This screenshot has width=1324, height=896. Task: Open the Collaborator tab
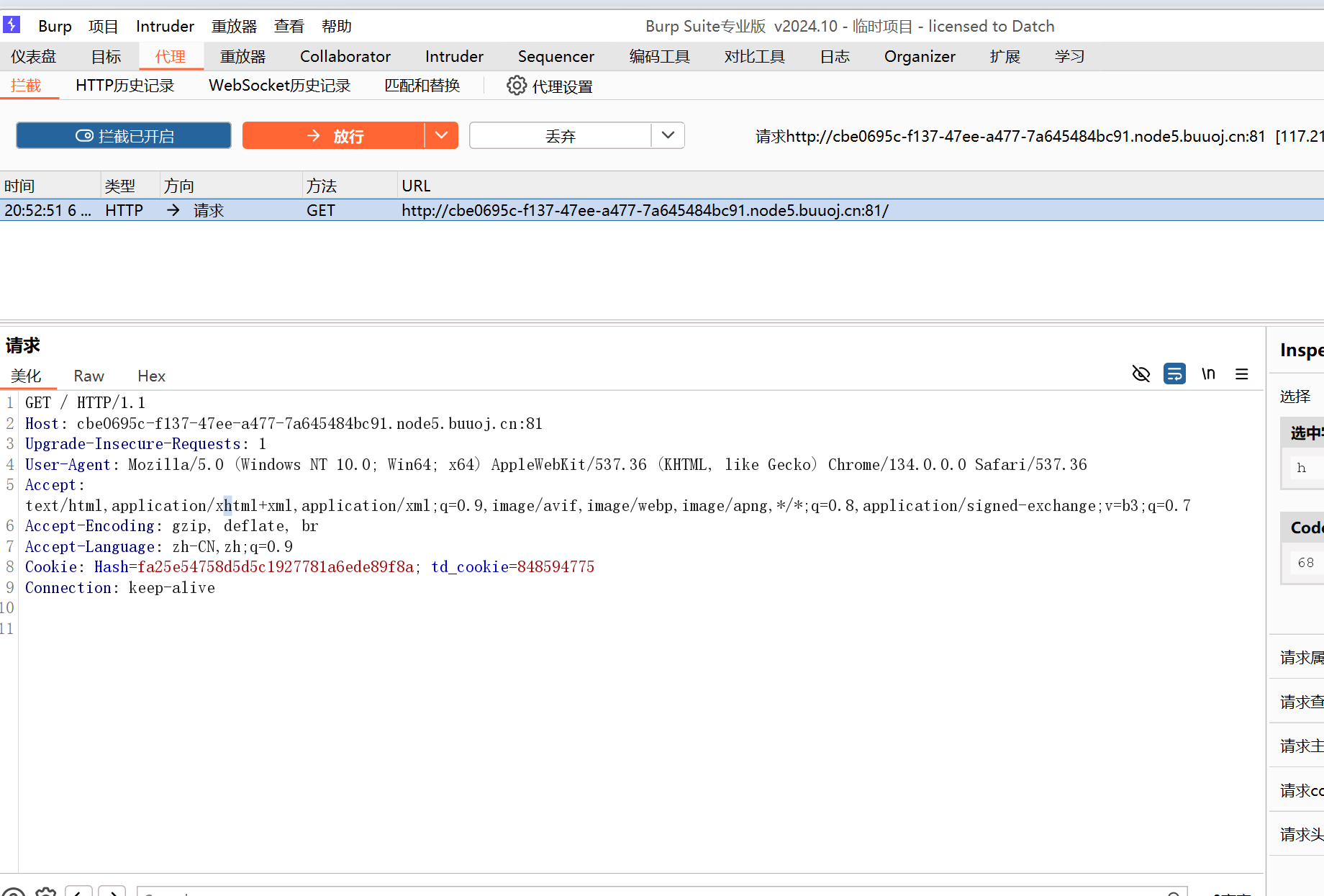pyautogui.click(x=345, y=56)
